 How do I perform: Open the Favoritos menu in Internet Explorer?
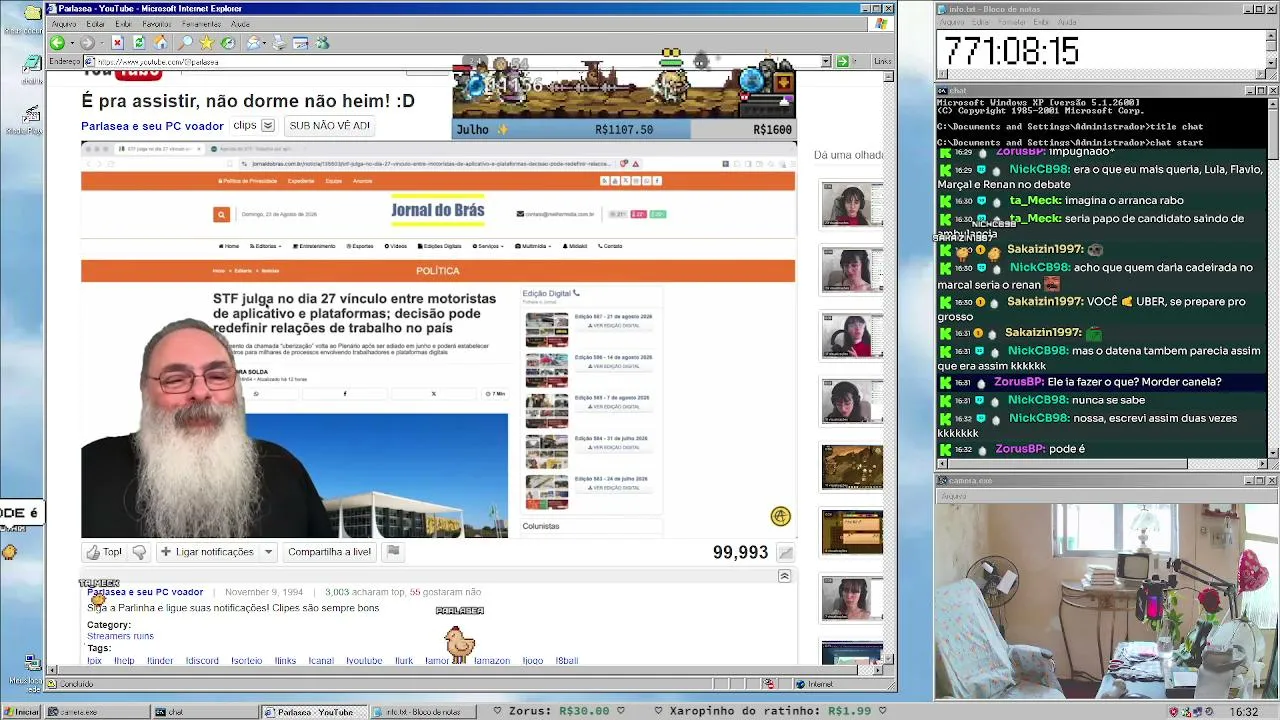(156, 24)
